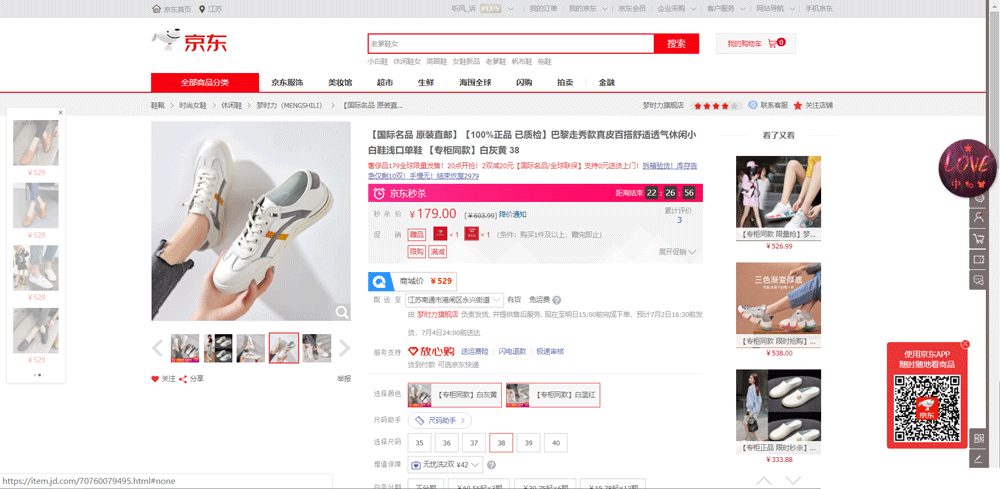The image size is (1000, 489).
Task: Close the JD APP QR code popup
Action: pyautogui.click(x=965, y=344)
